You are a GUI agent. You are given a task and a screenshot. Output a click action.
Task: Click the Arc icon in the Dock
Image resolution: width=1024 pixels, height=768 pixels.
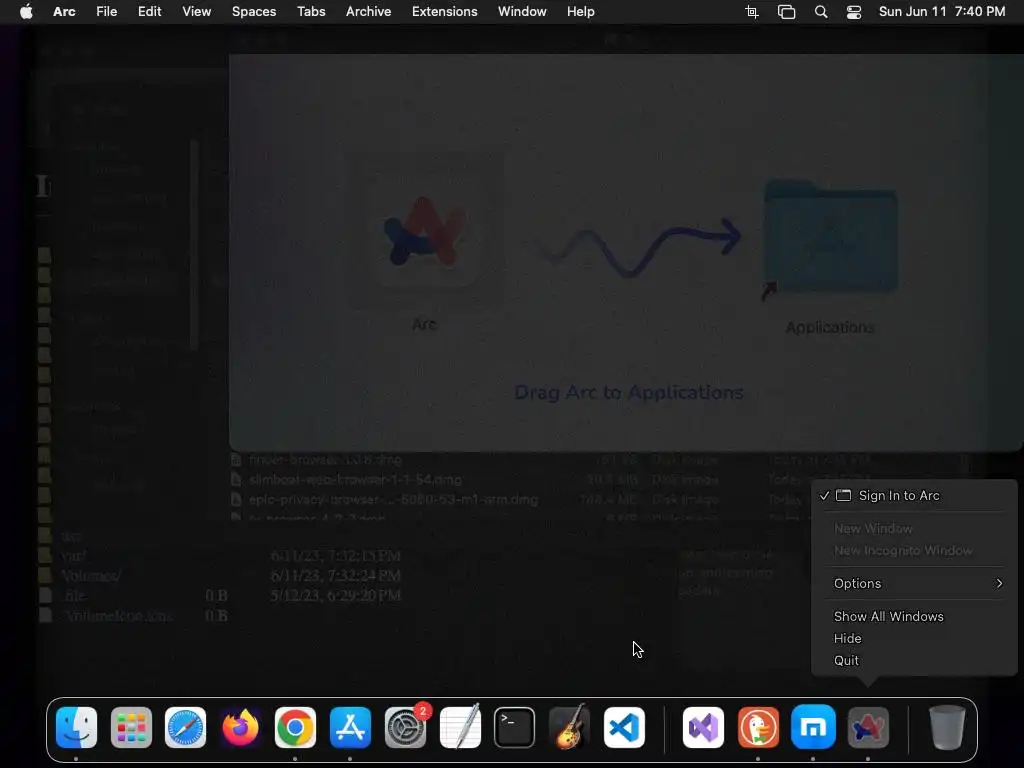point(868,728)
